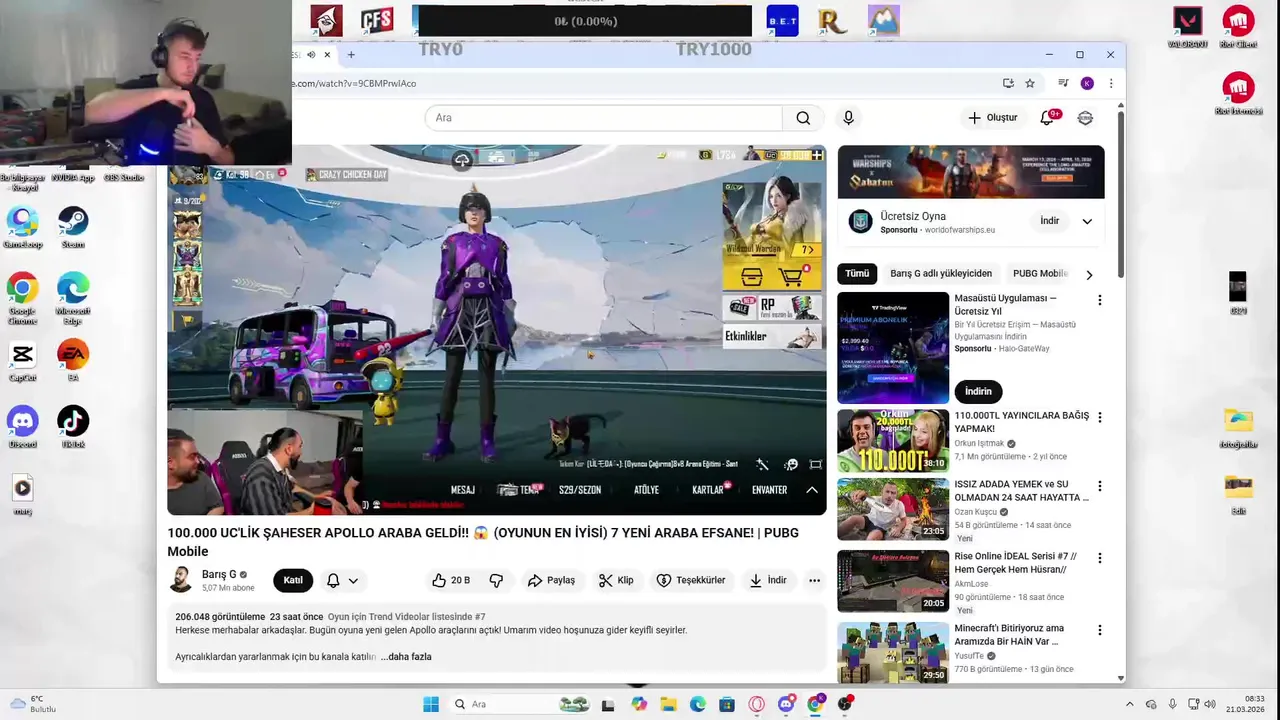Show hidden system tray icons chevron
1280x720 pixels.
click(x=1129, y=704)
